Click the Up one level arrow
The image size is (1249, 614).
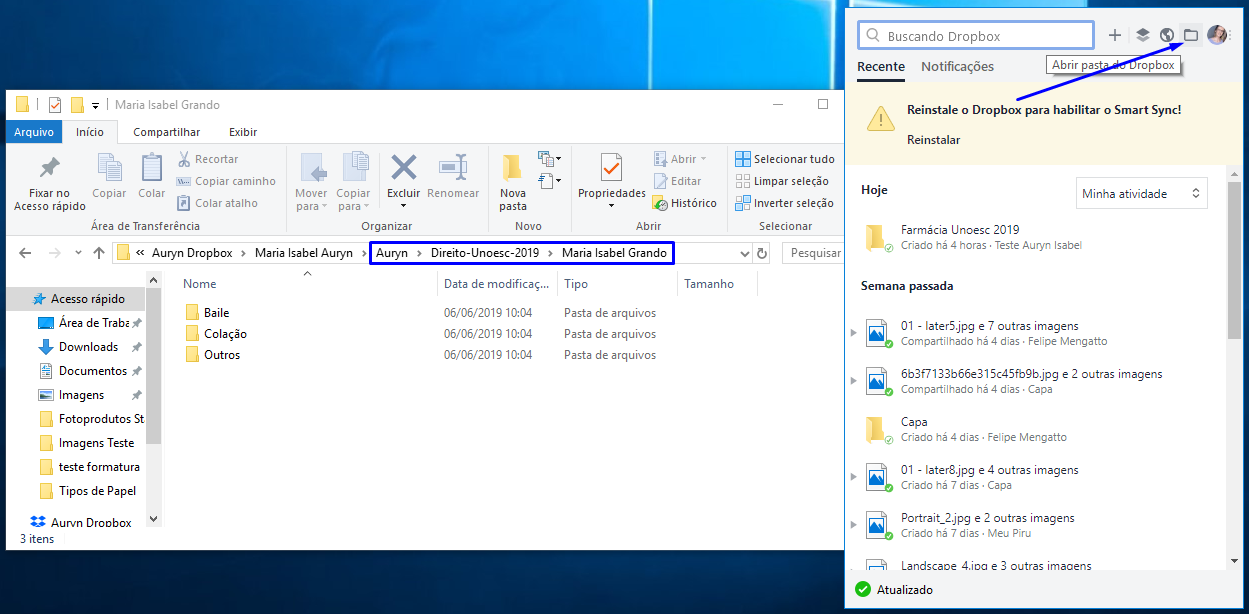(x=99, y=253)
